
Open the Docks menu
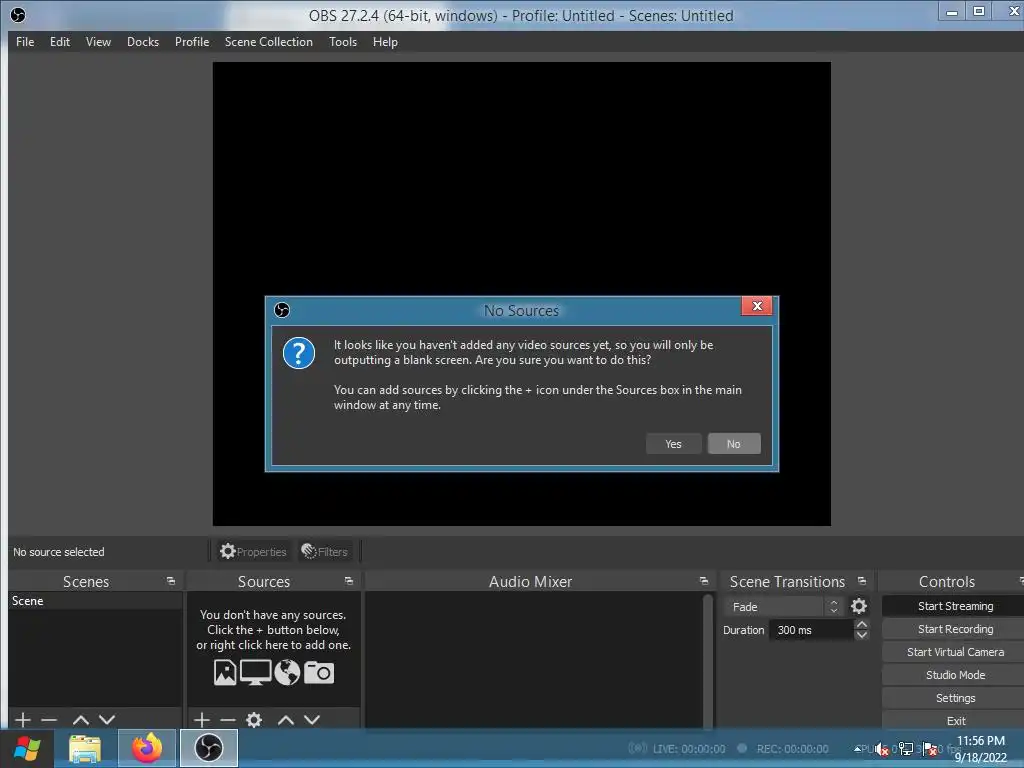(x=143, y=42)
